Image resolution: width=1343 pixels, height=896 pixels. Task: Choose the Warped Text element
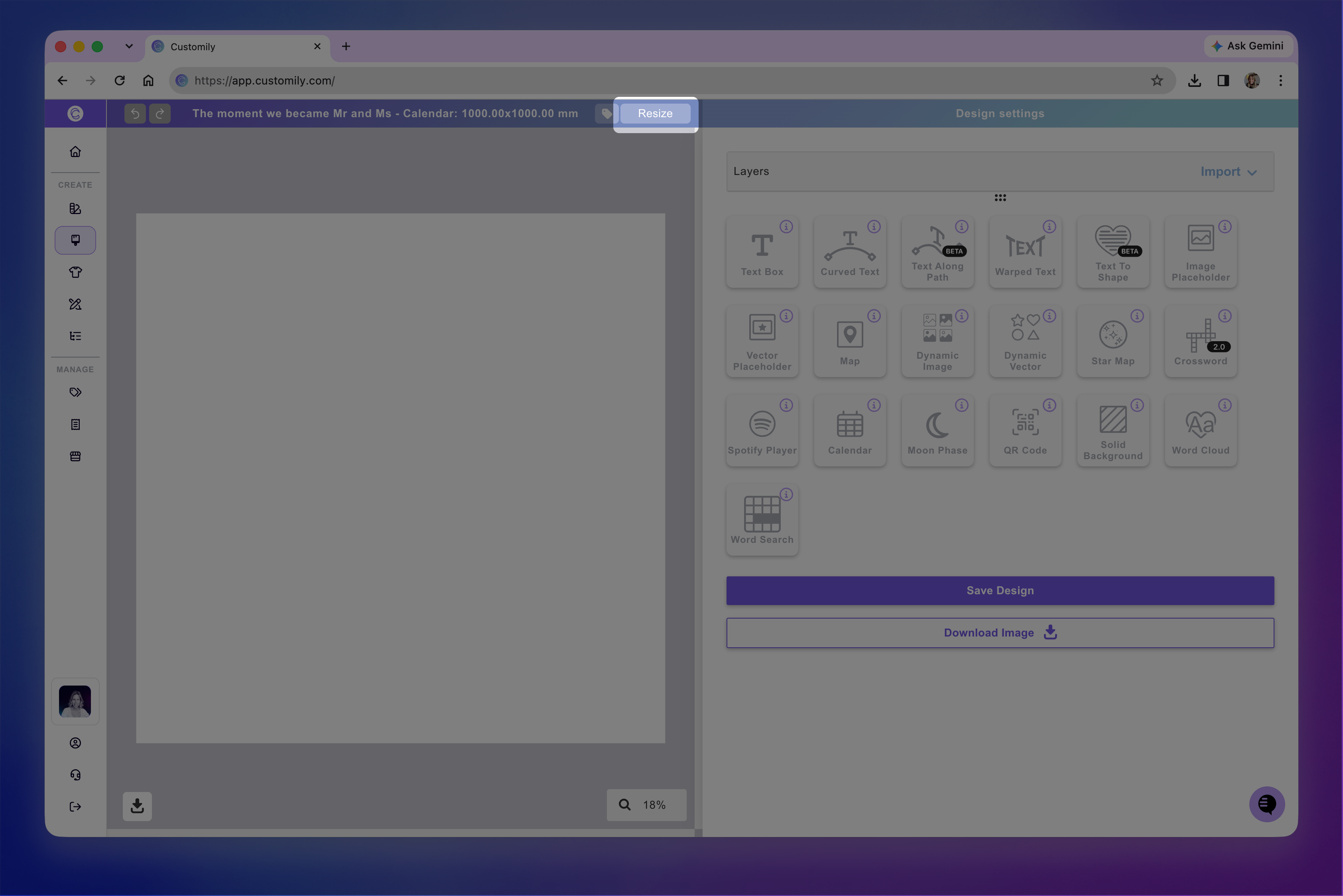pos(1025,252)
